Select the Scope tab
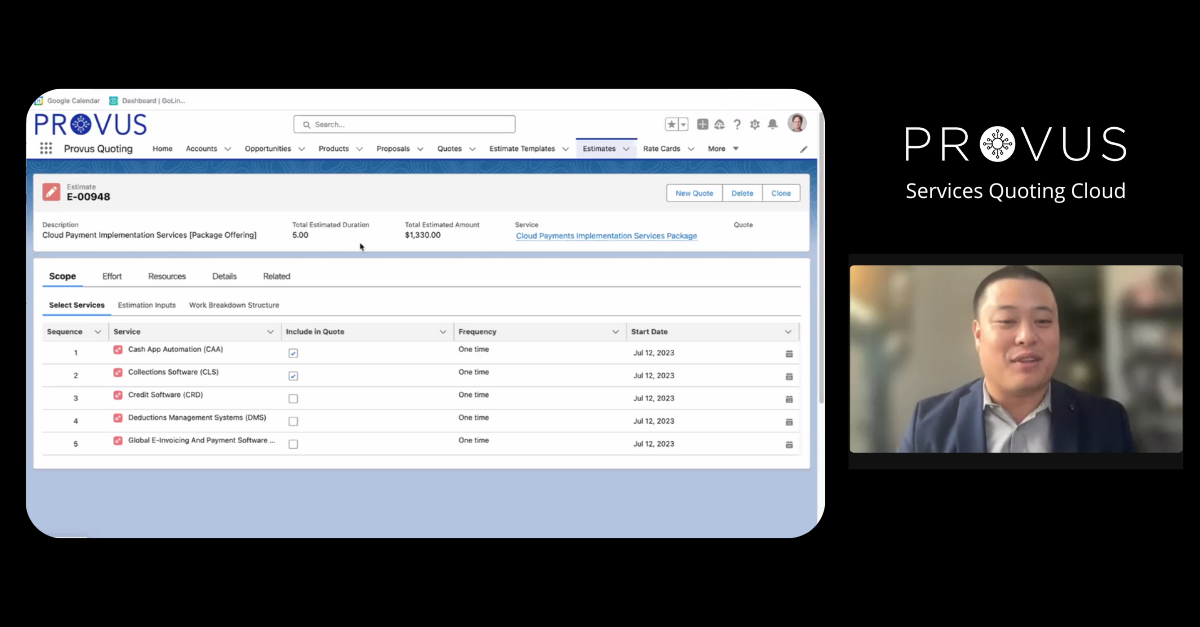The image size is (1200, 627). (x=62, y=276)
